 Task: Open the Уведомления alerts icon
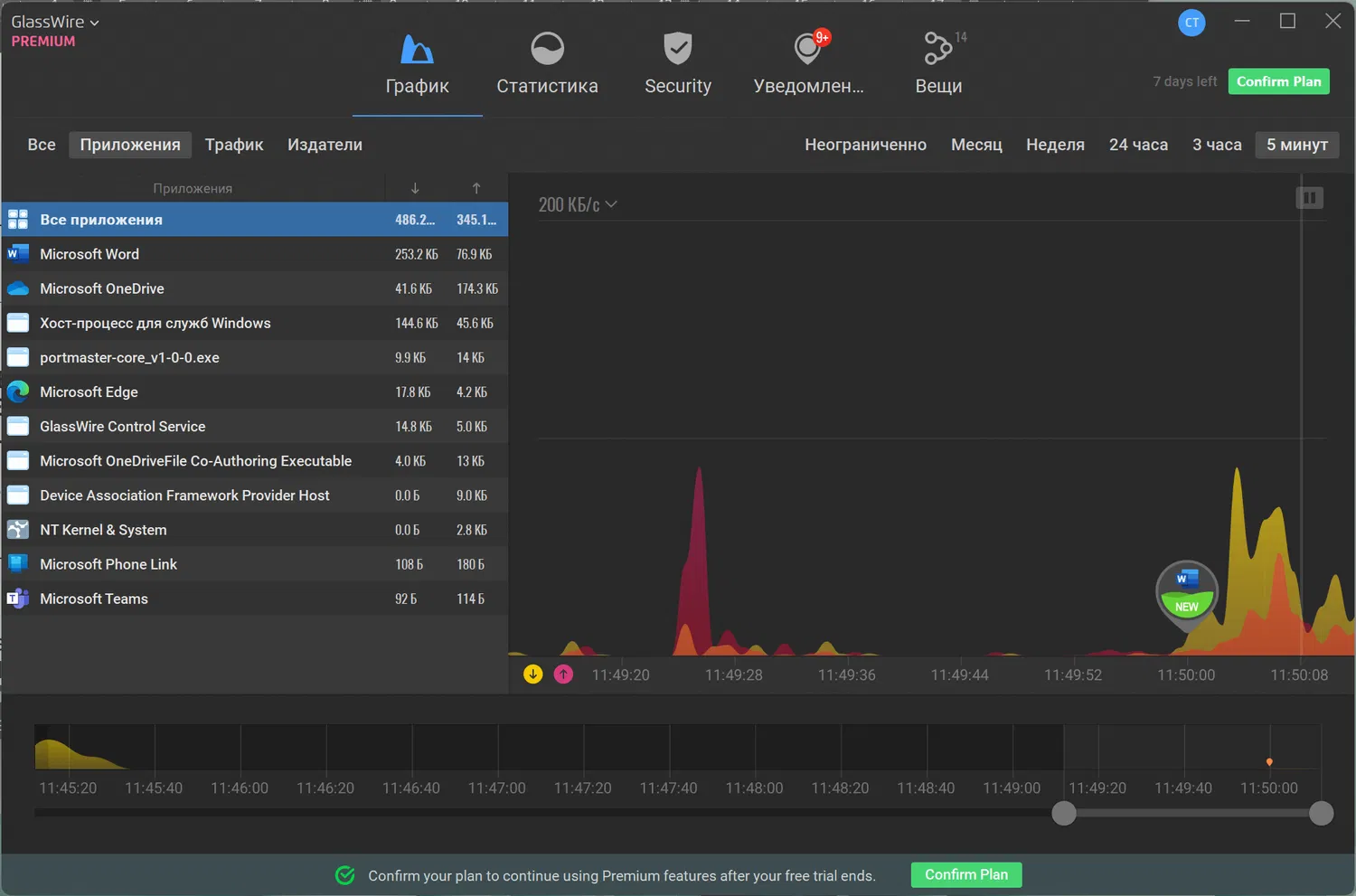tap(807, 49)
